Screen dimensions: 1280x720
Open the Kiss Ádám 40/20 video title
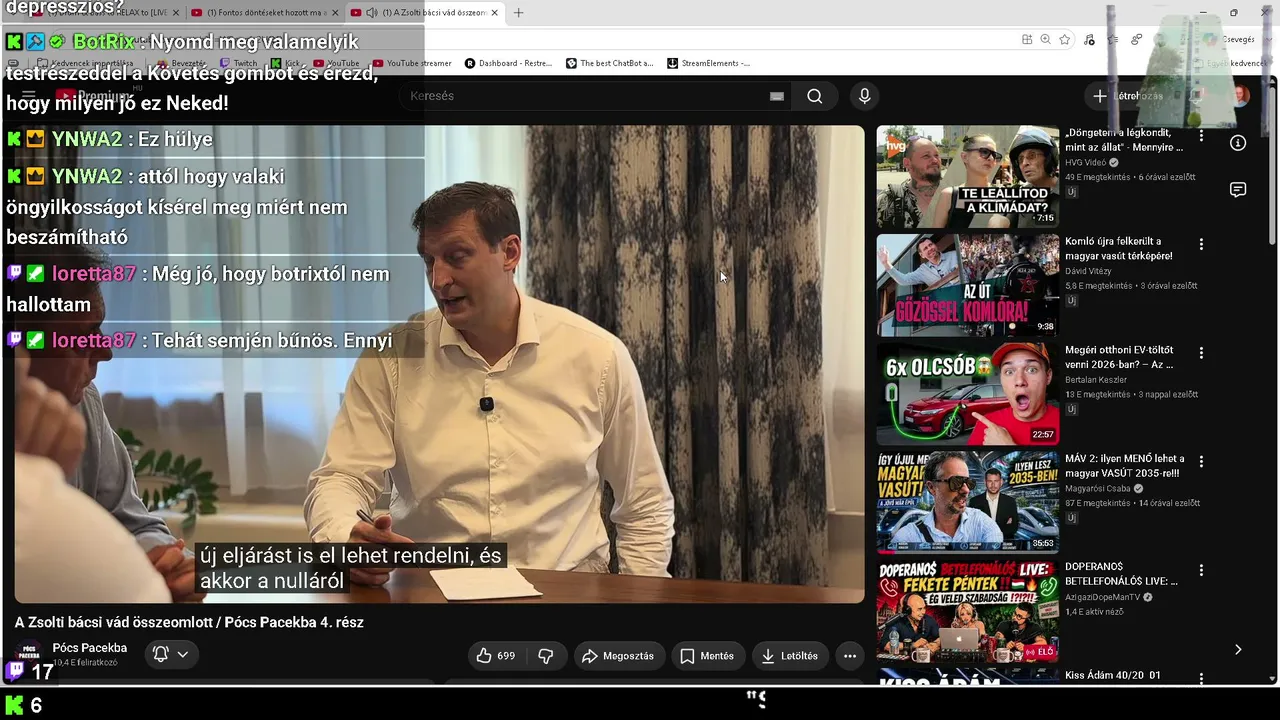pyautogui.click(x=1113, y=676)
